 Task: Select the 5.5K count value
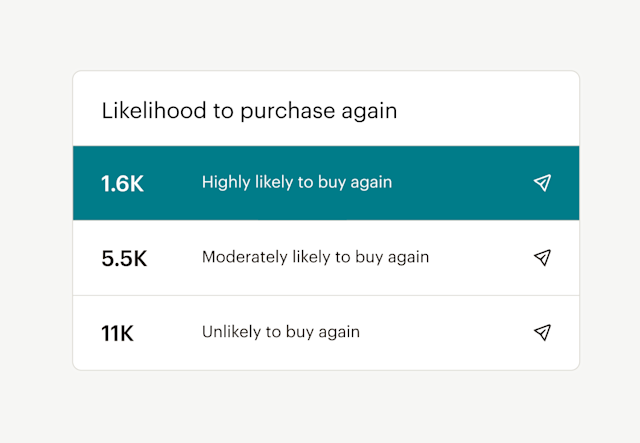coord(124,258)
